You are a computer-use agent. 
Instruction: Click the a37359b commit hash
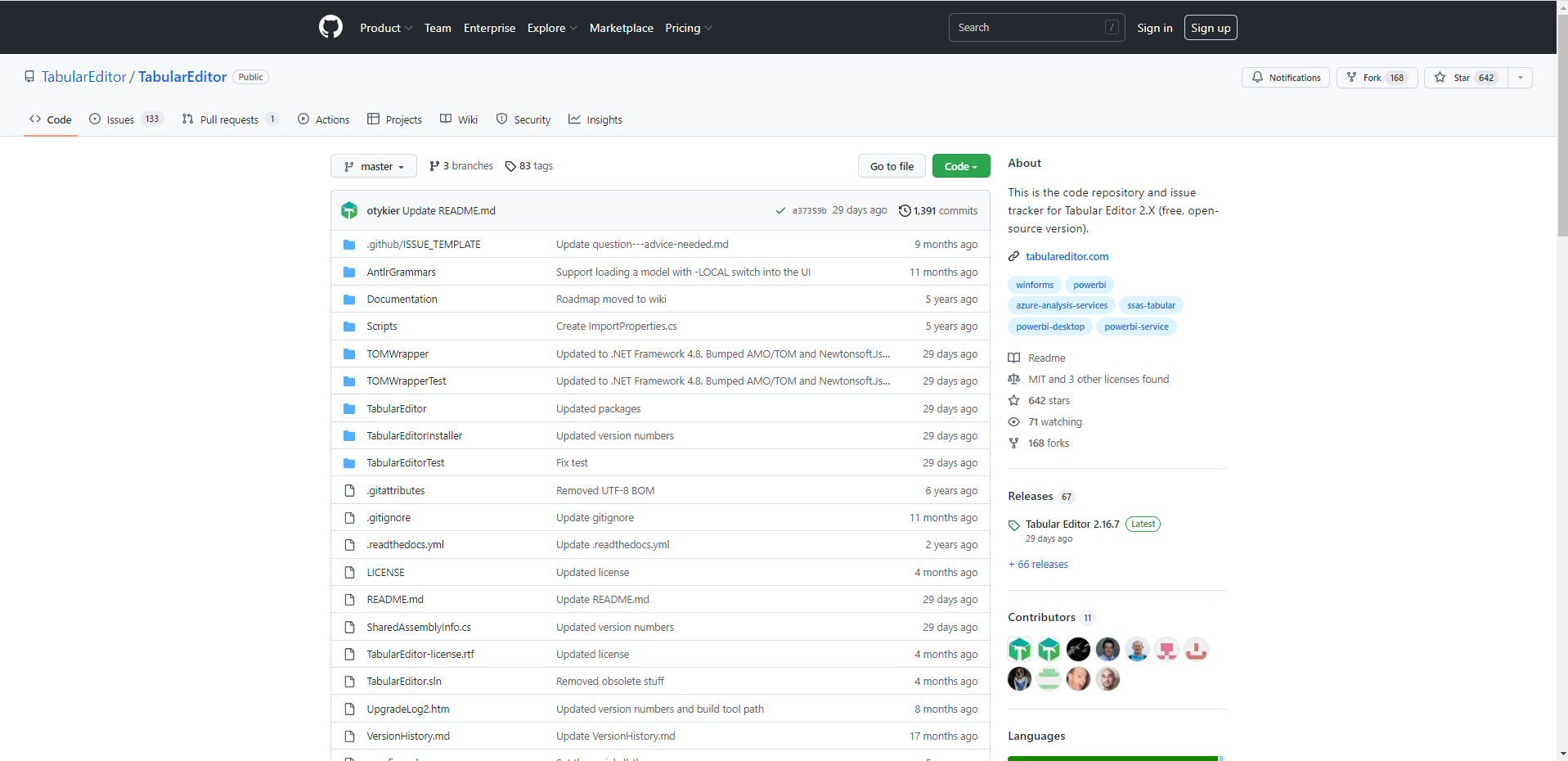(809, 210)
